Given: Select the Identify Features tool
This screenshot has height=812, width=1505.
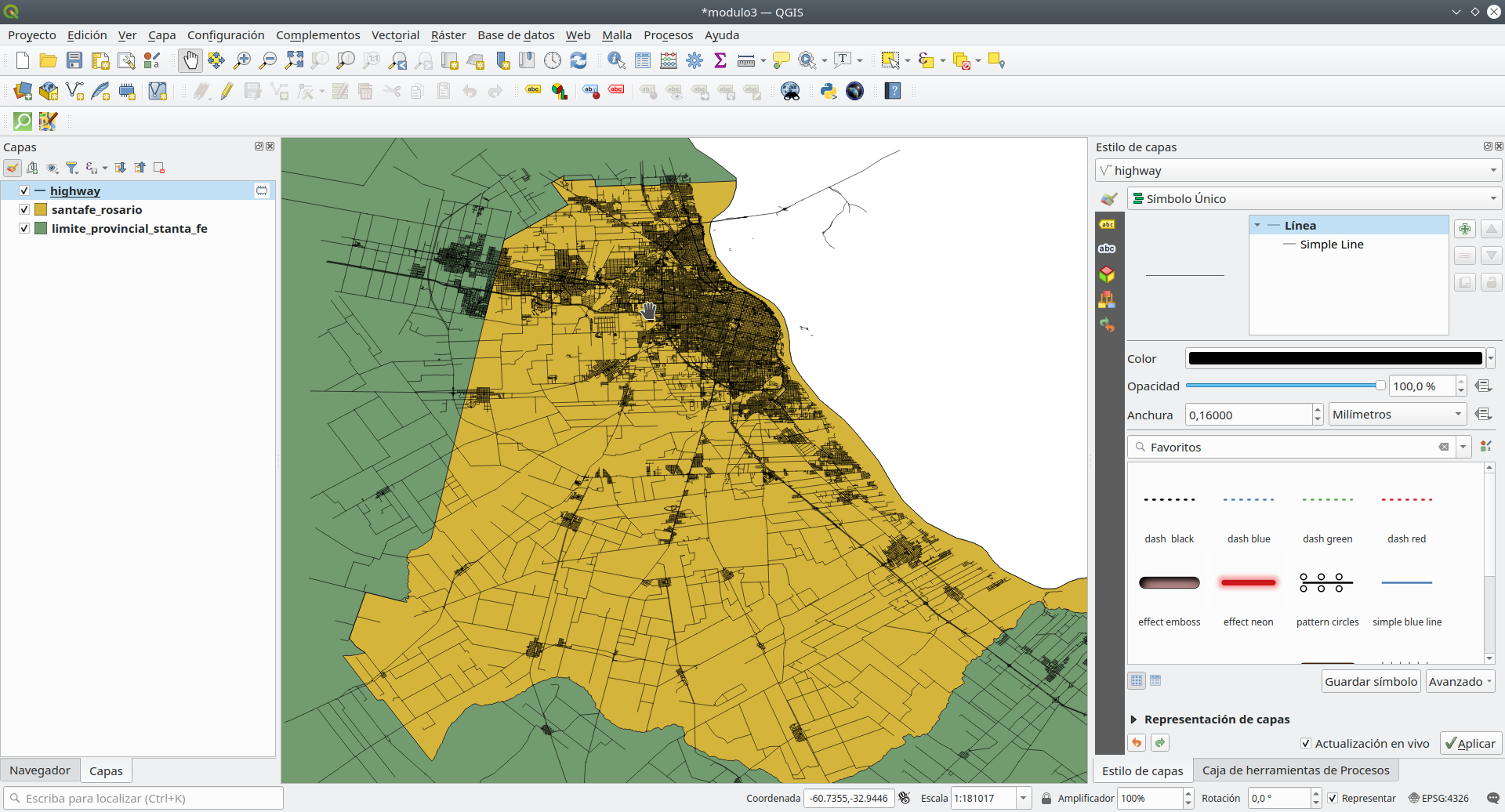Looking at the screenshot, I should pos(616,60).
